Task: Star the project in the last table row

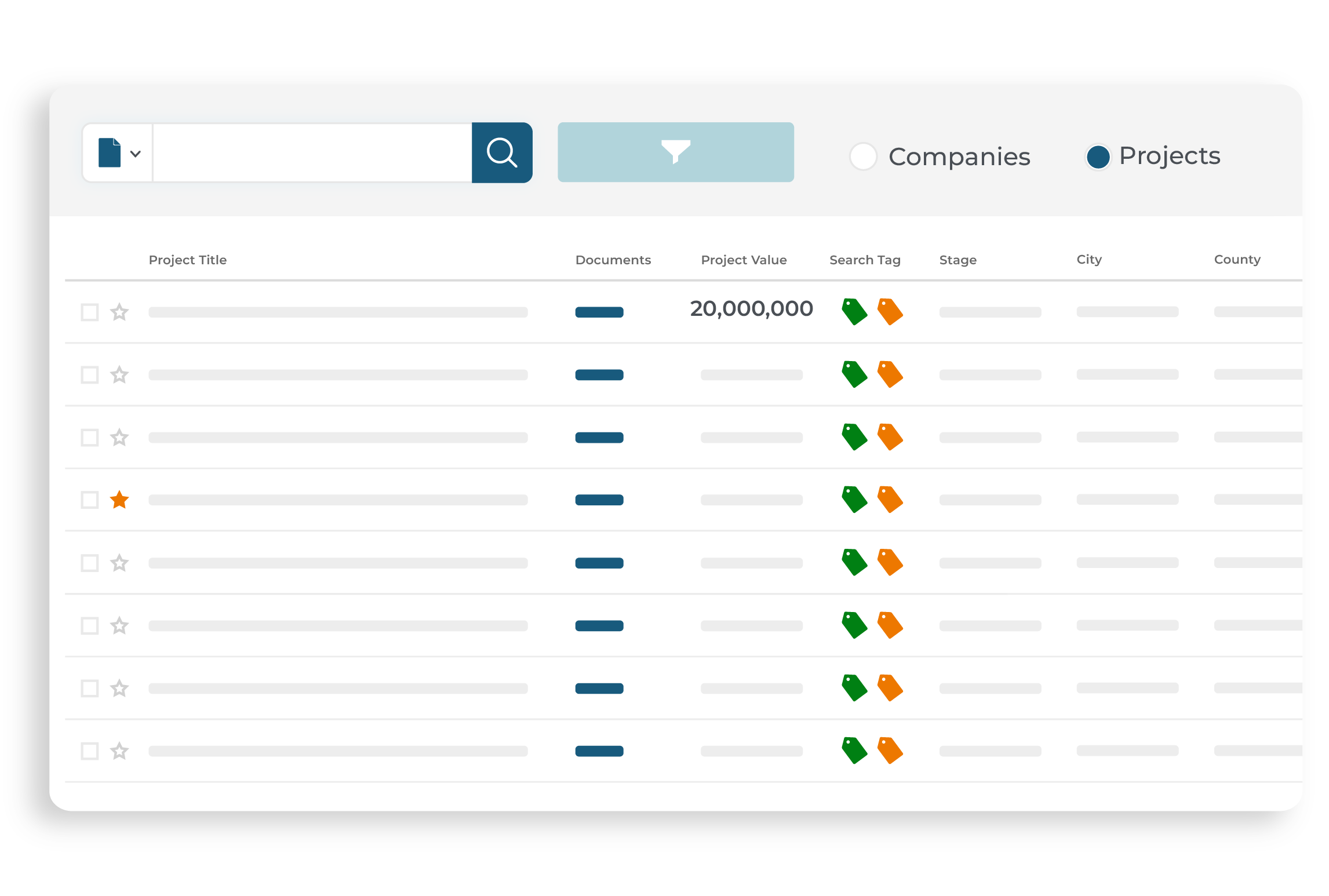Action: 119,751
